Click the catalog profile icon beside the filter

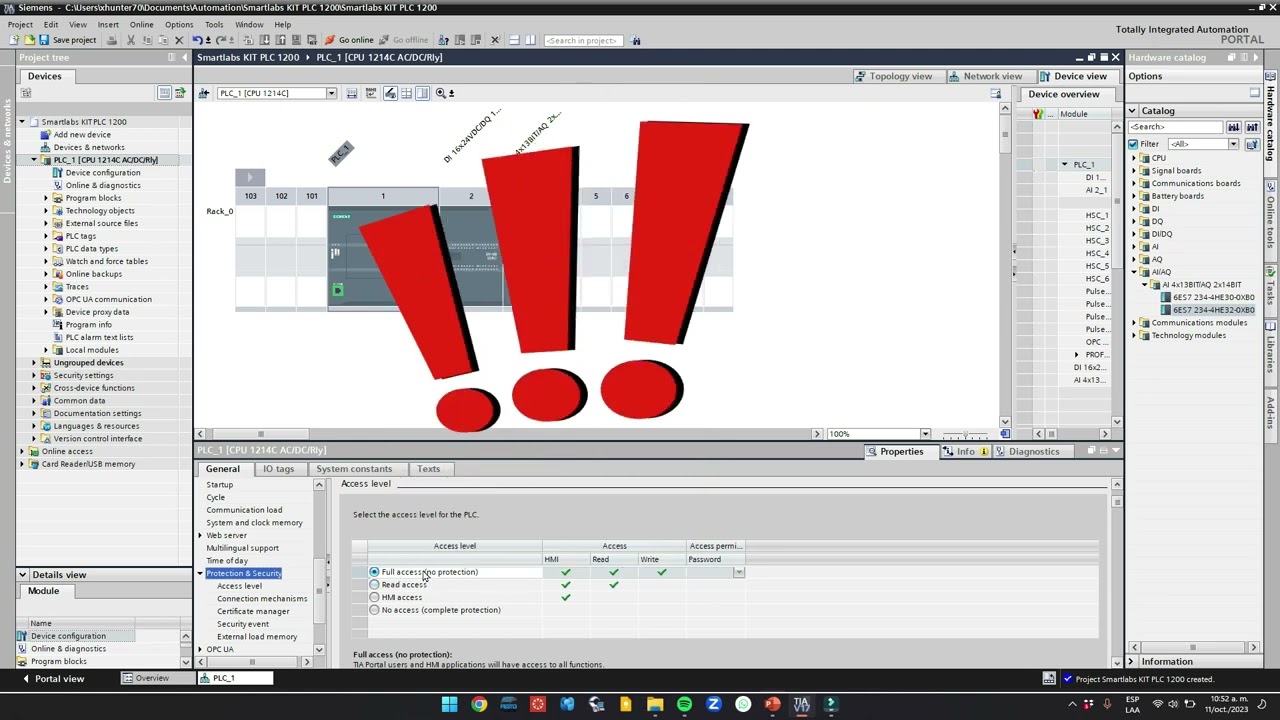point(1252,144)
